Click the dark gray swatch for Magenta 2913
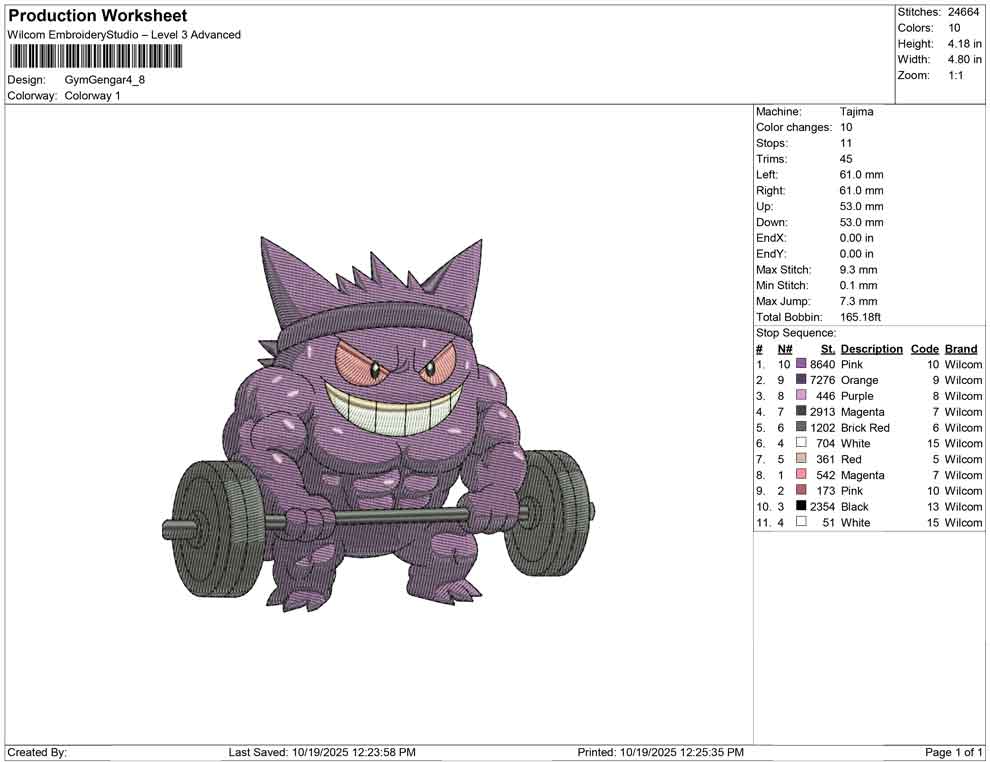990x762 pixels. (801, 411)
